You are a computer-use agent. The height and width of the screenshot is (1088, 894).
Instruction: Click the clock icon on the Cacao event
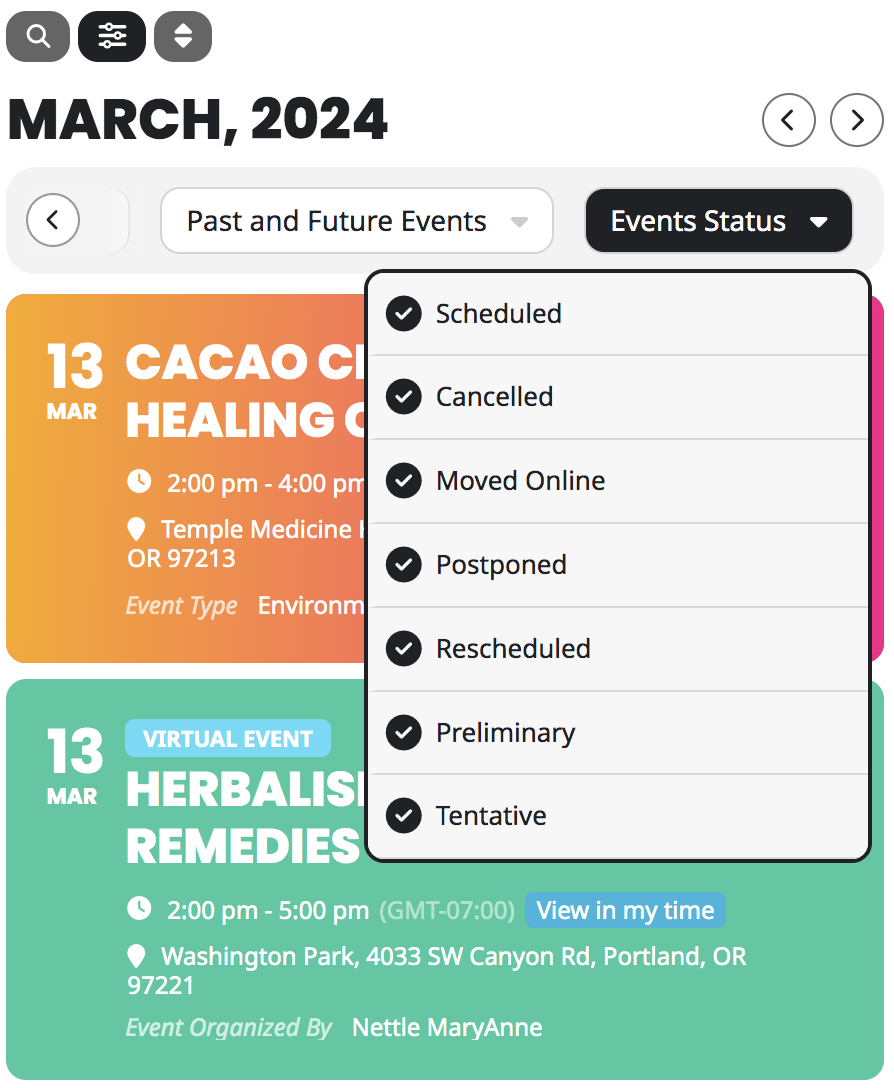tap(138, 481)
